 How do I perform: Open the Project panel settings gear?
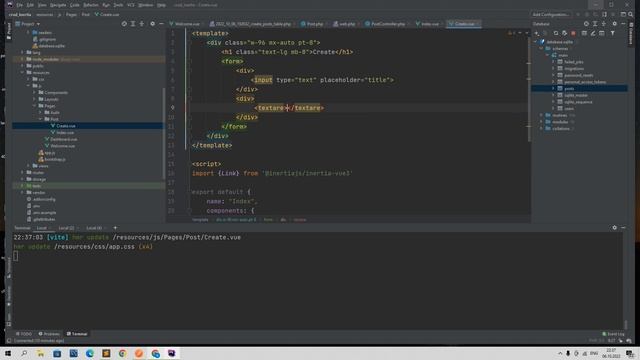point(152,24)
